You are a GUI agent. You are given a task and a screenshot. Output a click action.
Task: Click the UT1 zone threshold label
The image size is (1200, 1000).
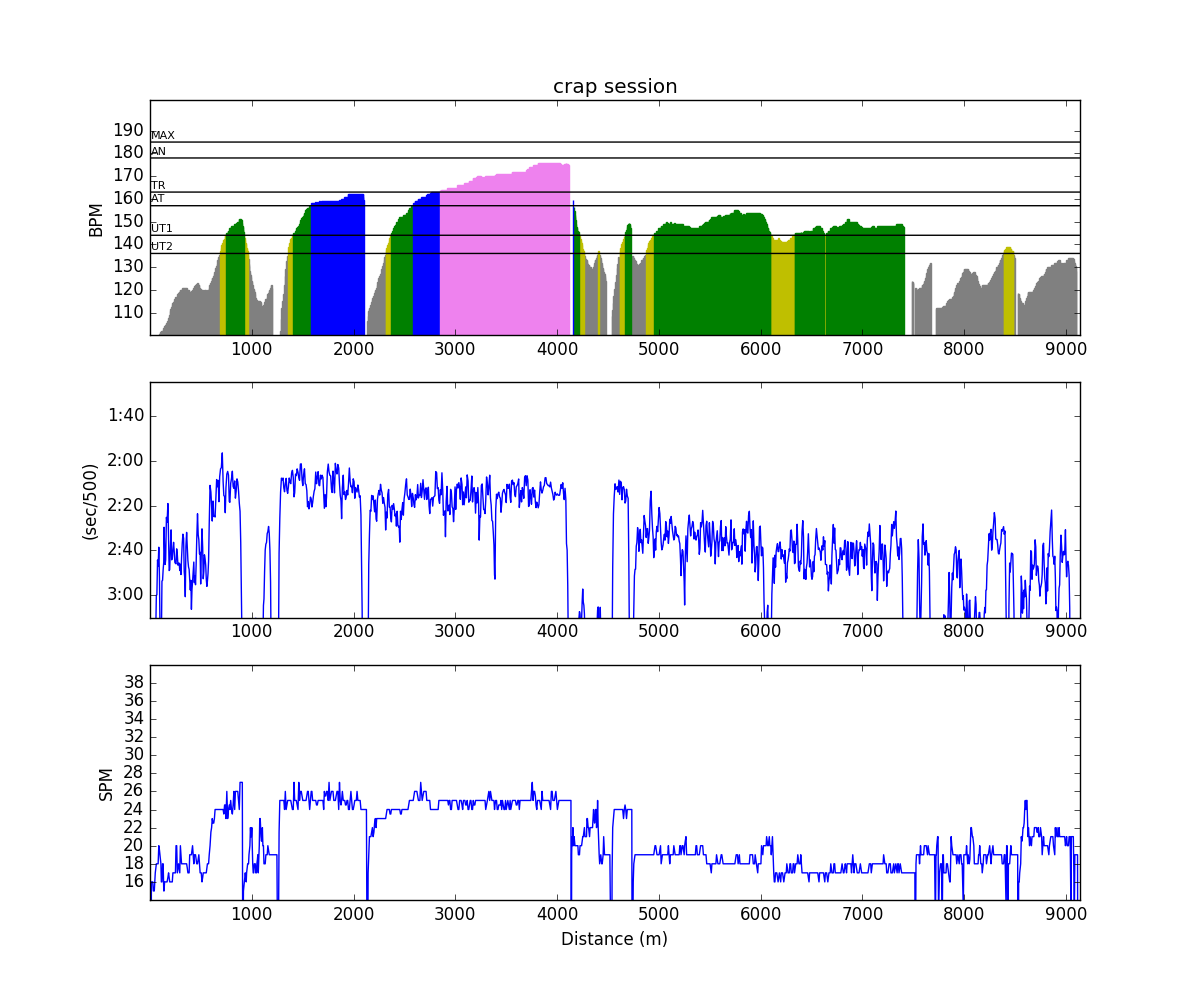162,228
